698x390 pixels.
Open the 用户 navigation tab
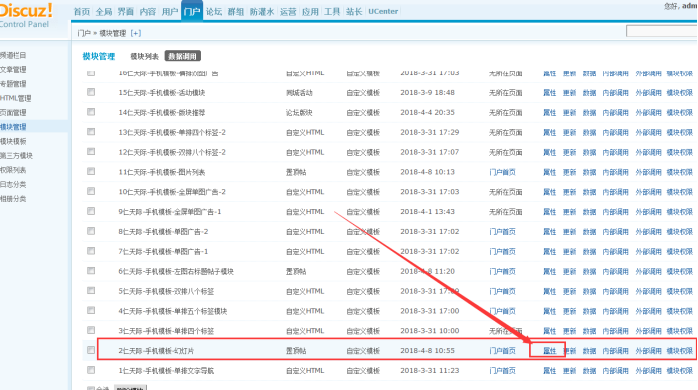tap(170, 12)
